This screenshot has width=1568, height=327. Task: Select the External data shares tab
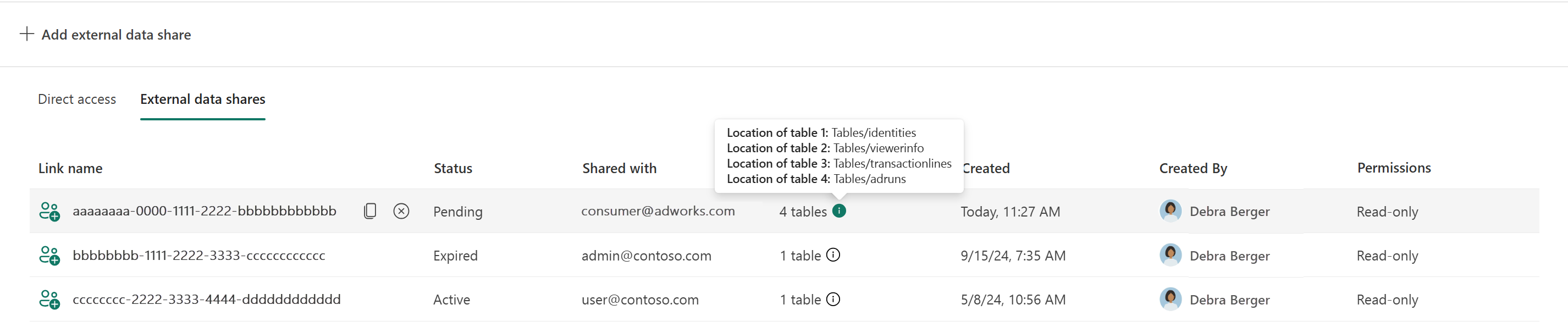tap(203, 99)
